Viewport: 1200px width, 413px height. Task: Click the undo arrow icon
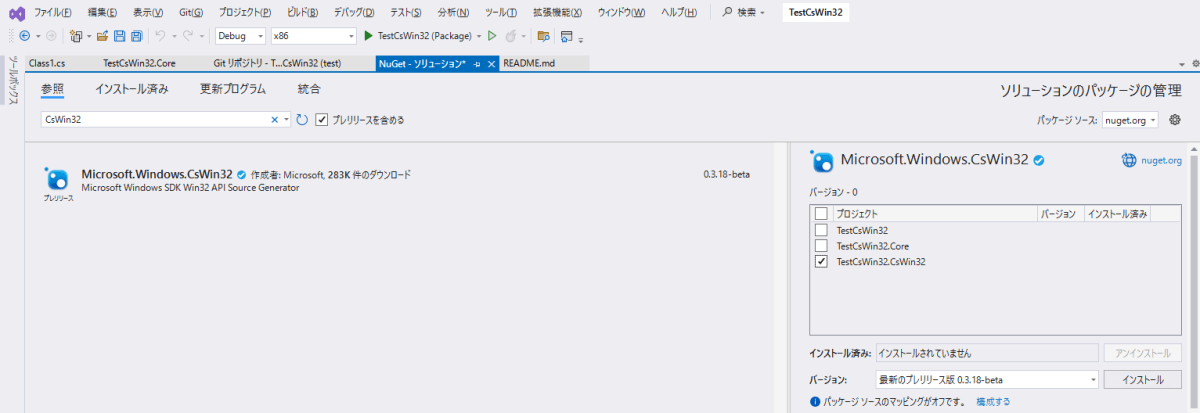pos(159,36)
